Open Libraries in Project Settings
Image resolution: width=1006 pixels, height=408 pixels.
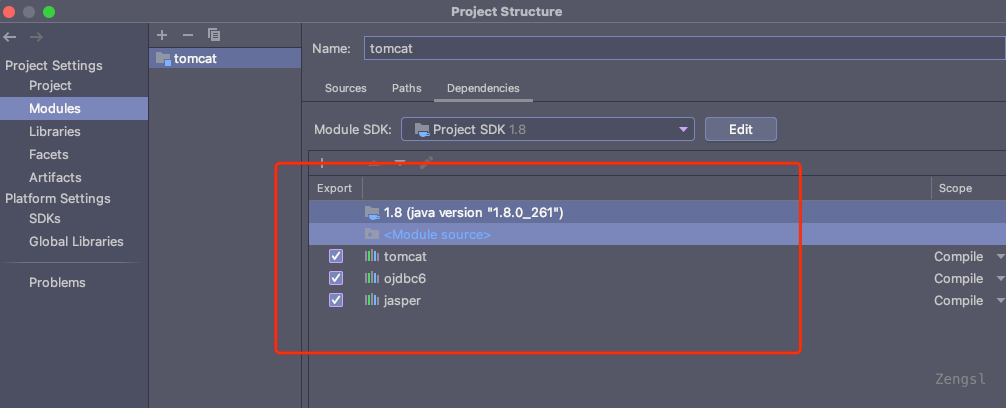pyautogui.click(x=54, y=131)
